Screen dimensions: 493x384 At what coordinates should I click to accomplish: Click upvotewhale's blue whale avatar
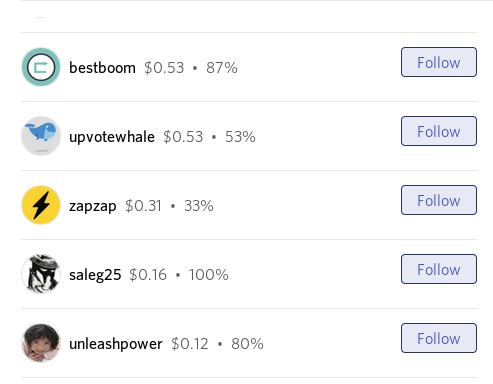coord(41,136)
